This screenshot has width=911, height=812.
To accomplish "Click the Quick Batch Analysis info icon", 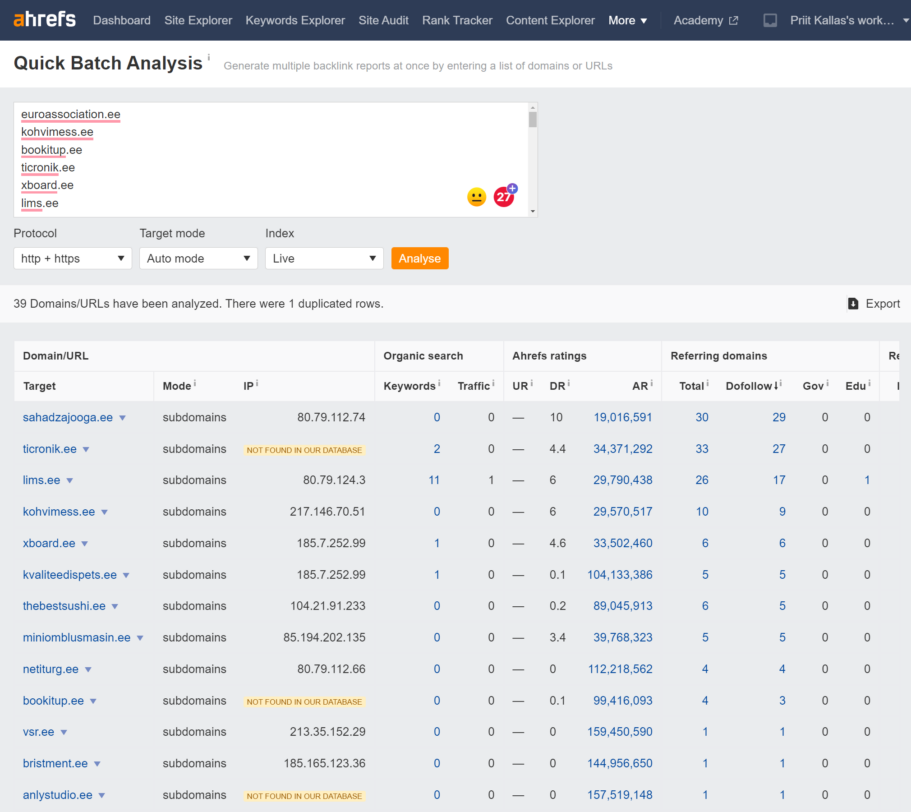I will pos(208,57).
